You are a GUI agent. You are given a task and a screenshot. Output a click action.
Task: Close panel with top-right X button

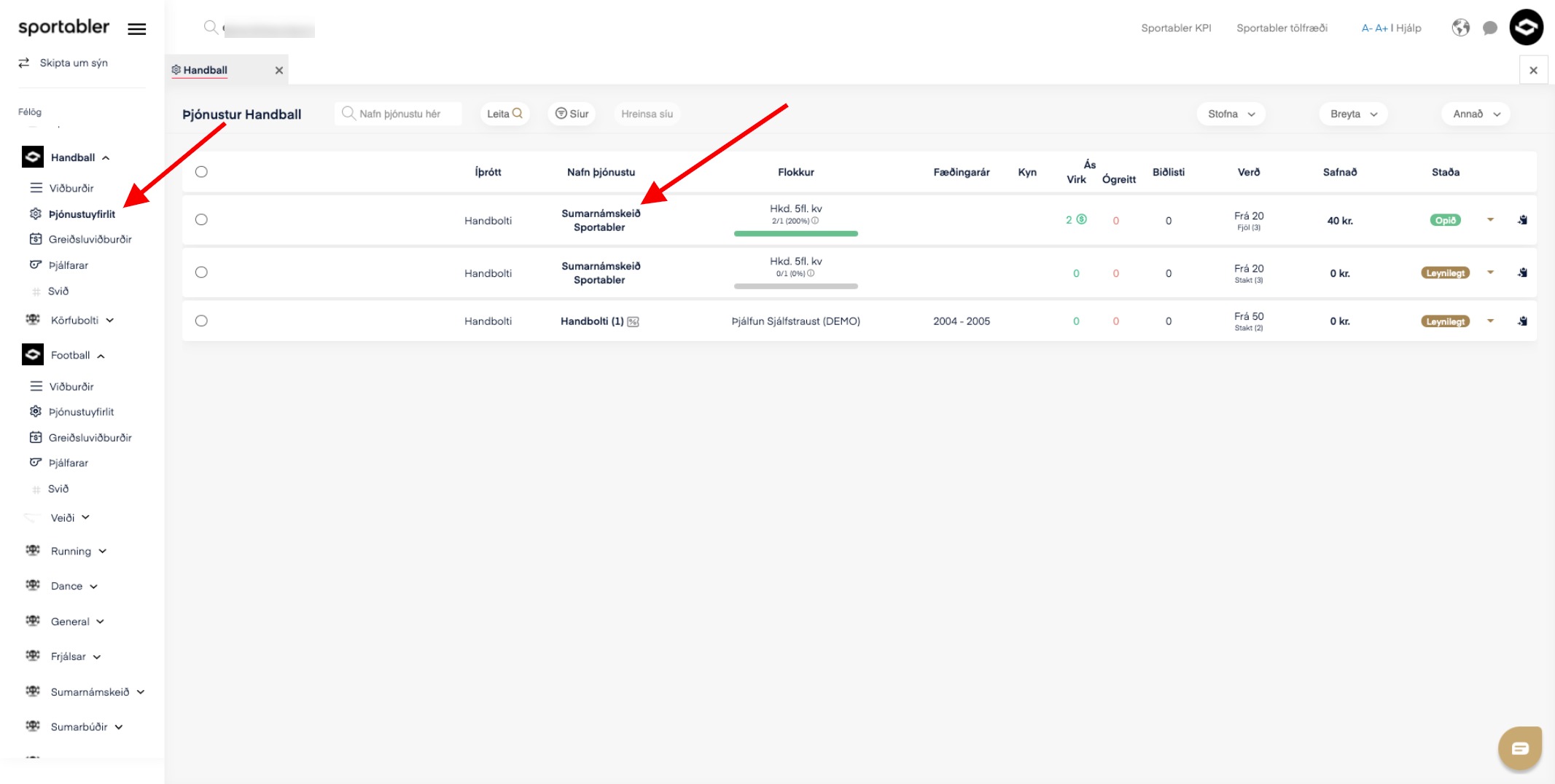click(1533, 70)
